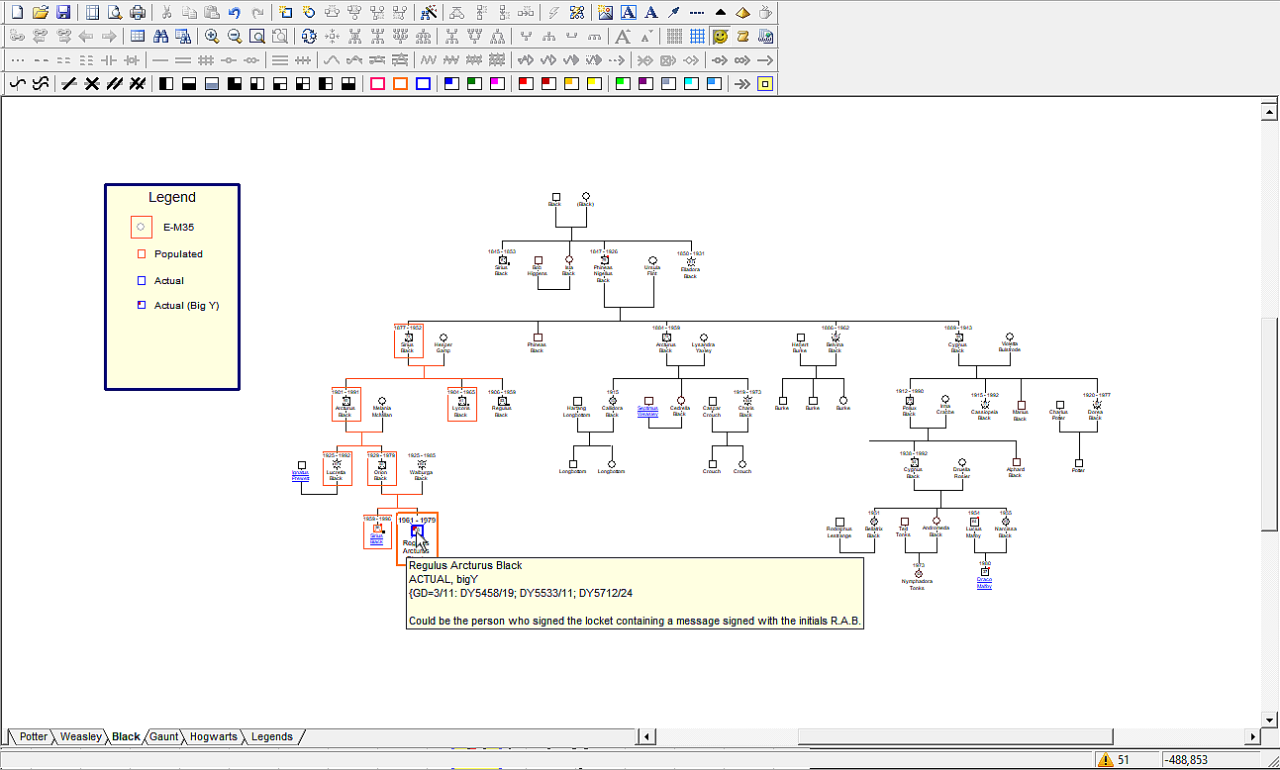Select the pink border color swatch
1280x770 pixels.
tap(377, 84)
